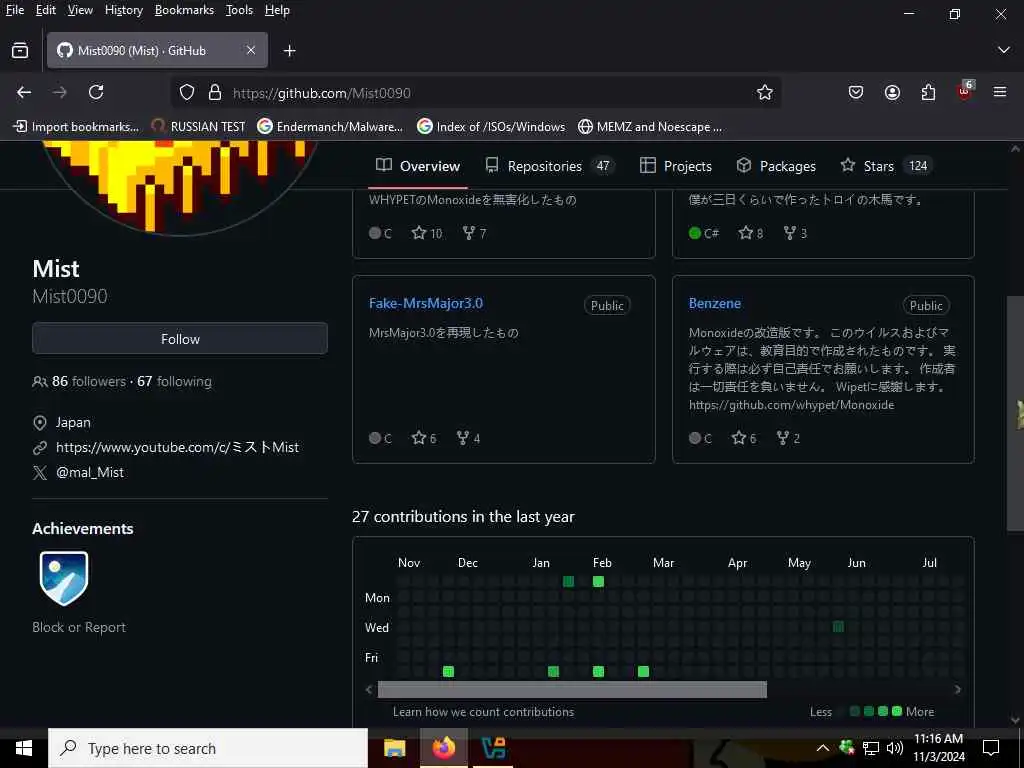Image resolution: width=1024 pixels, height=768 pixels.
Task: Open the @mal_Mist X profile link
Action: click(89, 472)
